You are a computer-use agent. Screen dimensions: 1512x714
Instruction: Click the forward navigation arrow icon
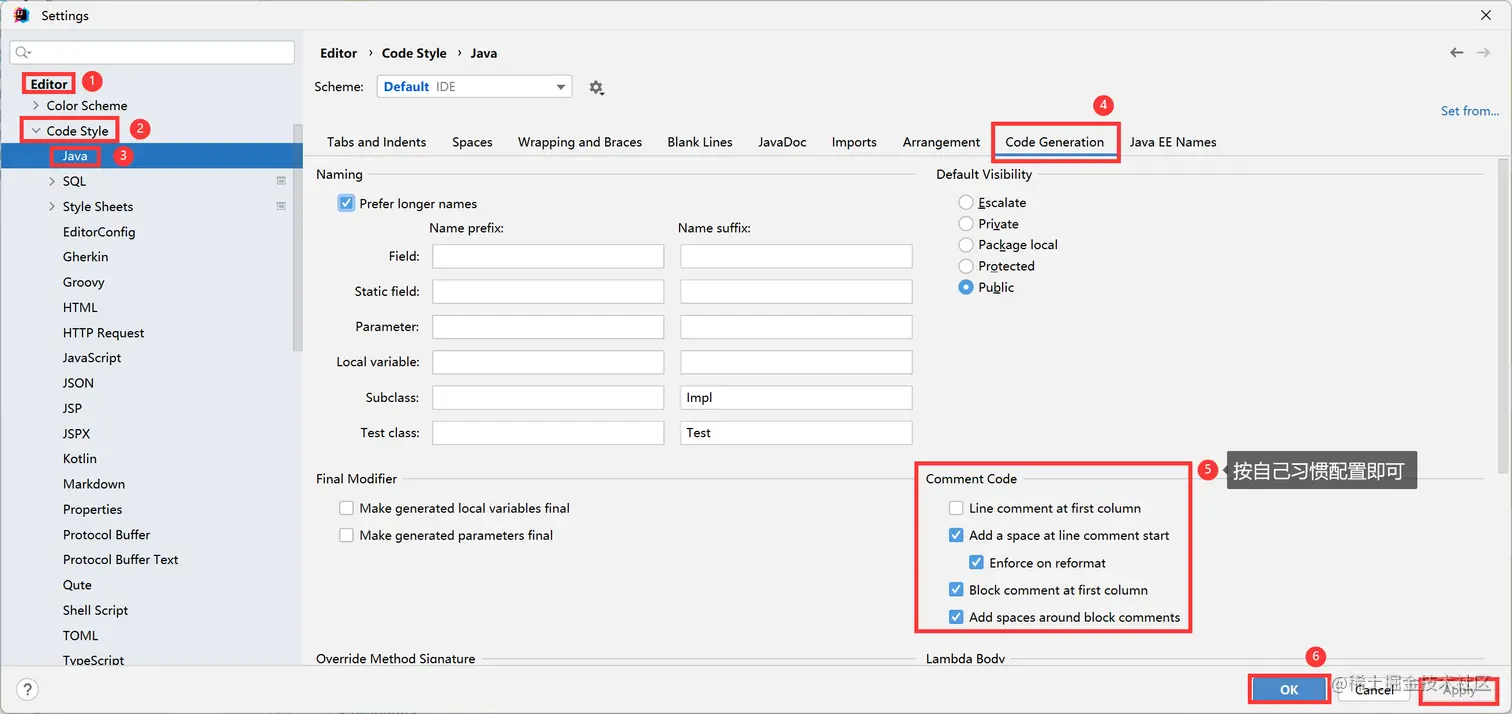[1483, 52]
